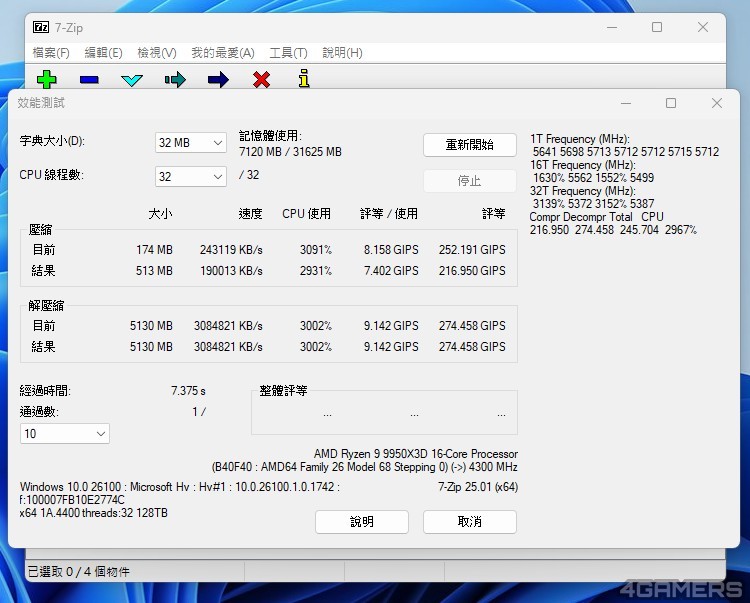Click the 說明 help button
This screenshot has width=750, height=603.
tap(361, 522)
